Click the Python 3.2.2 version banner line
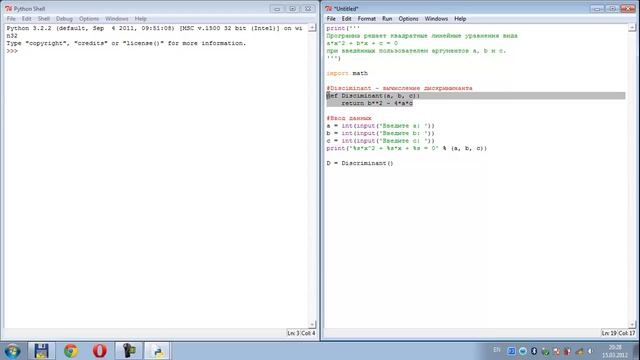This screenshot has height=360, width=640. pos(154,28)
